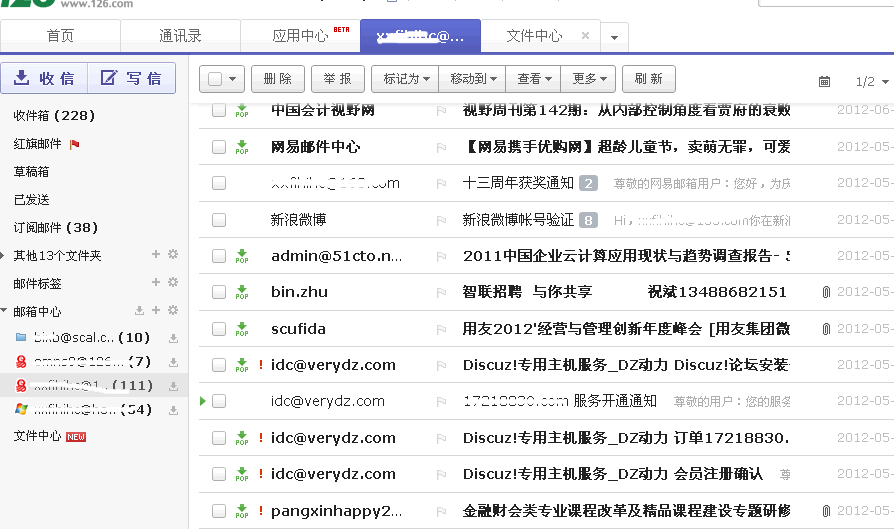
Task: Add a new label via plus beside 邮件标签
Action: pos(156,282)
